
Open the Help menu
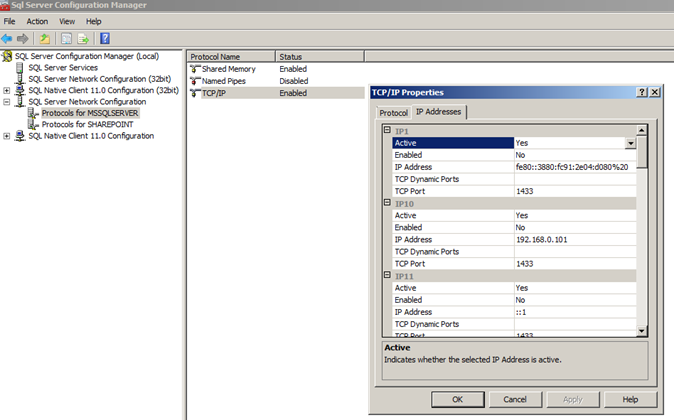tap(93, 21)
